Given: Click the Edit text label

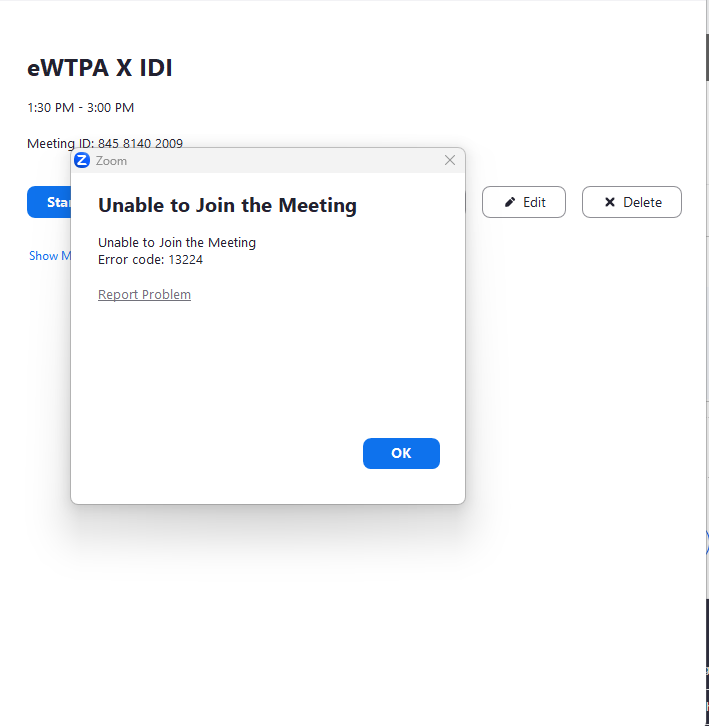Looking at the screenshot, I should click(x=534, y=202).
